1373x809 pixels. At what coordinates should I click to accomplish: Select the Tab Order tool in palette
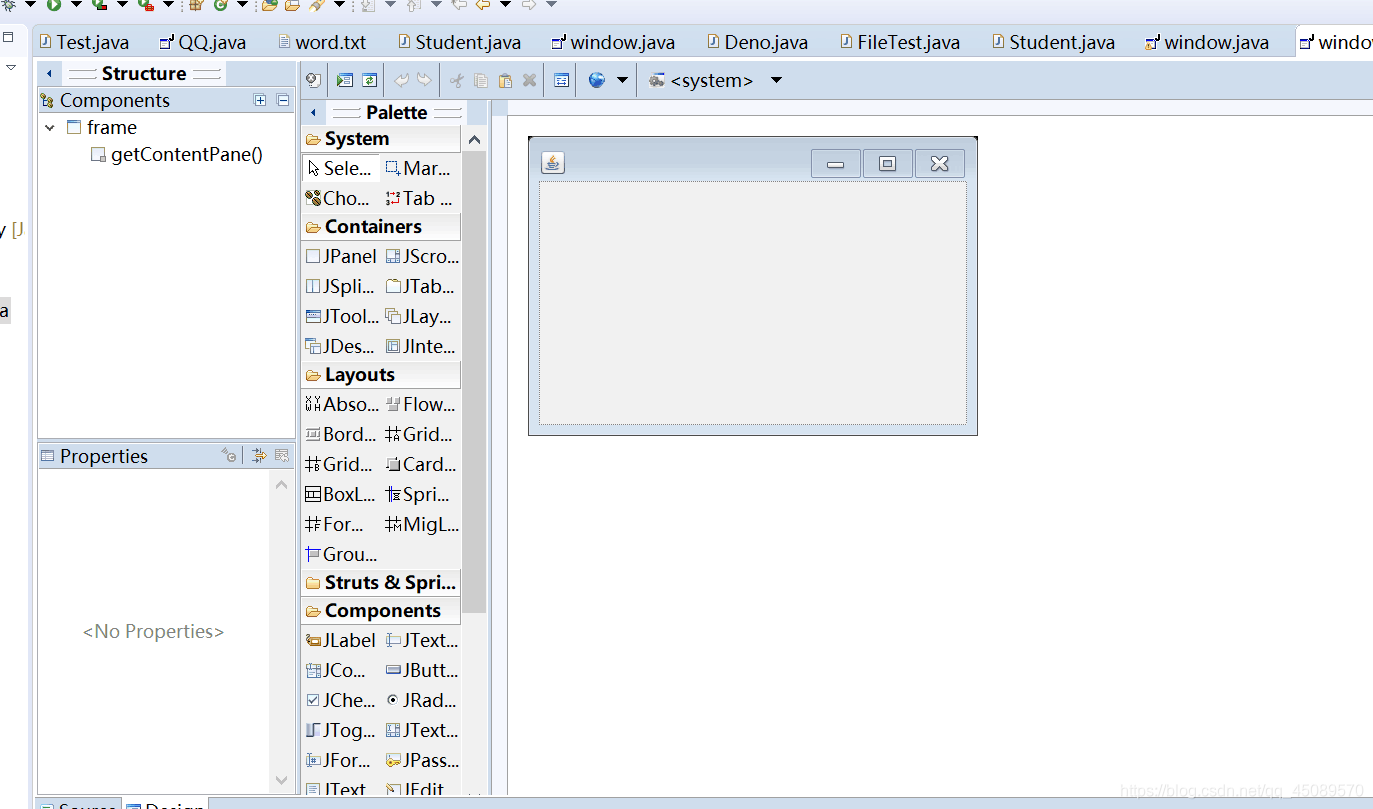point(420,198)
